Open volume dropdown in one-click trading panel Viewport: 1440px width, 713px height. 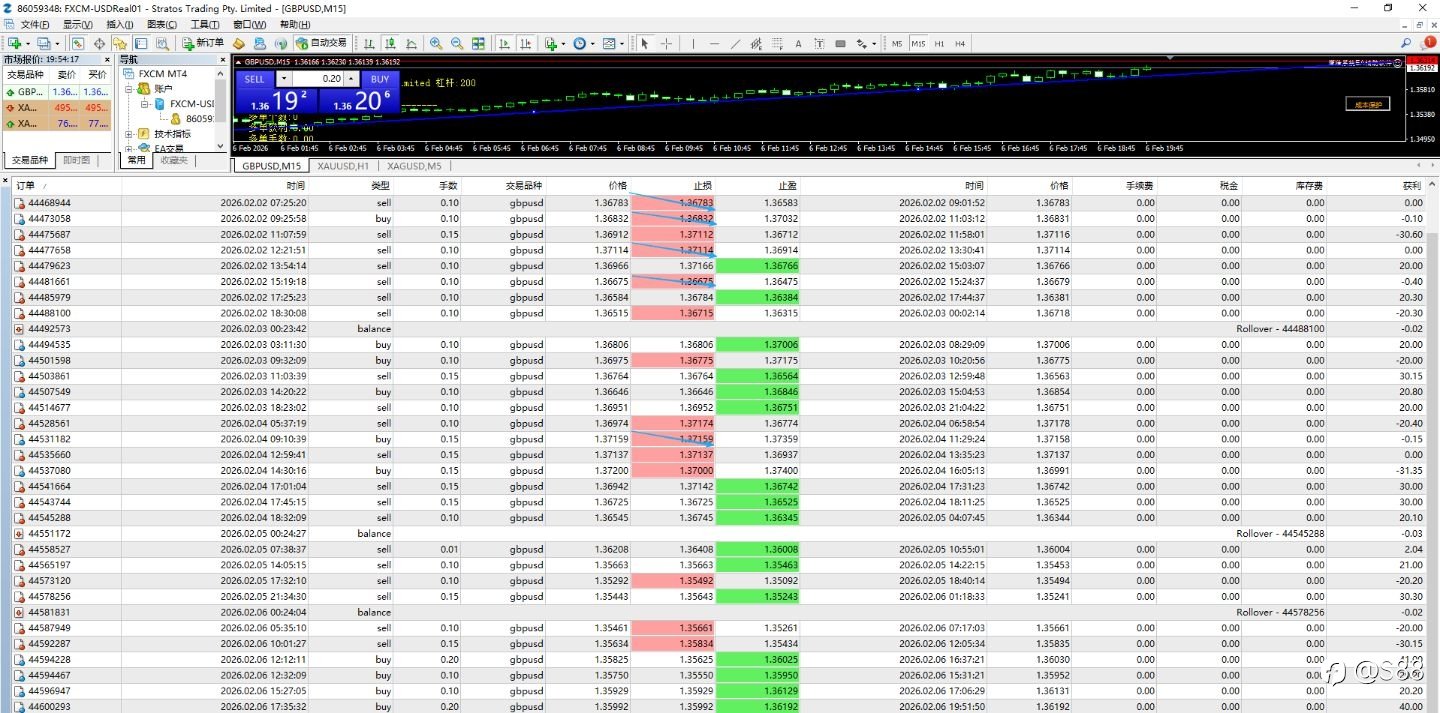pos(283,79)
